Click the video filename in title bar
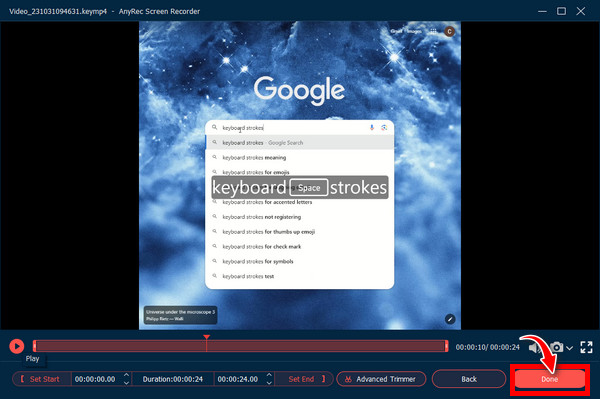The width and height of the screenshot is (600, 399). 58,11
